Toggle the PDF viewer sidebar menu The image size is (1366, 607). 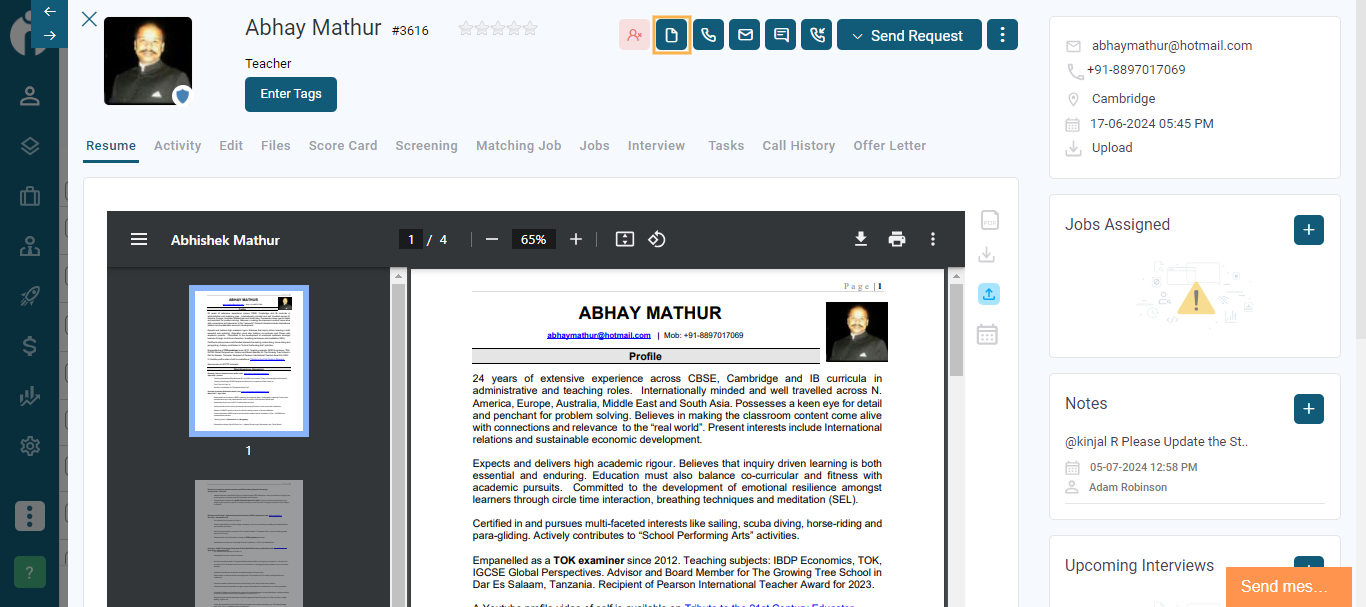139,240
